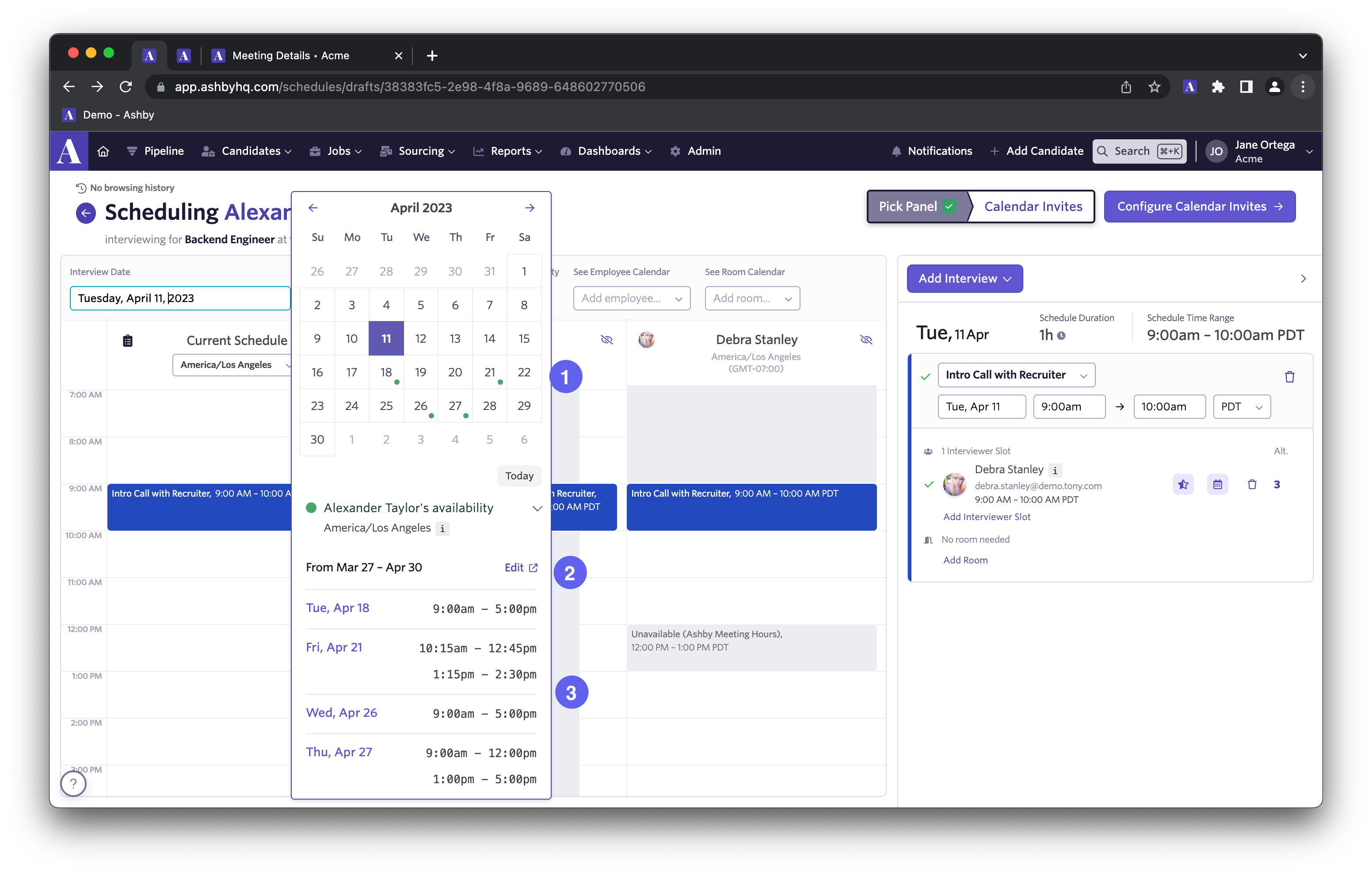Toggle visibility of the column left of Debra

606,340
